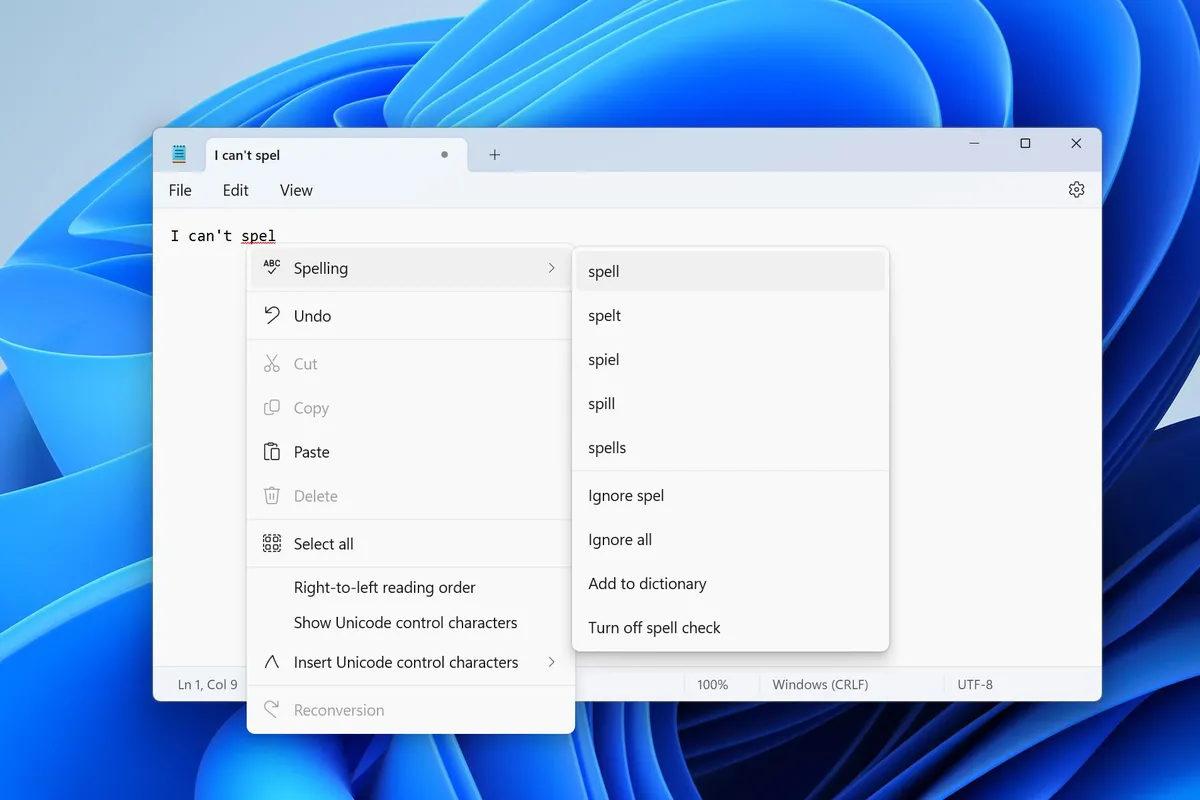The width and height of the screenshot is (1200, 800).
Task: Expand the Spelling submenu chevron
Action: point(552,267)
